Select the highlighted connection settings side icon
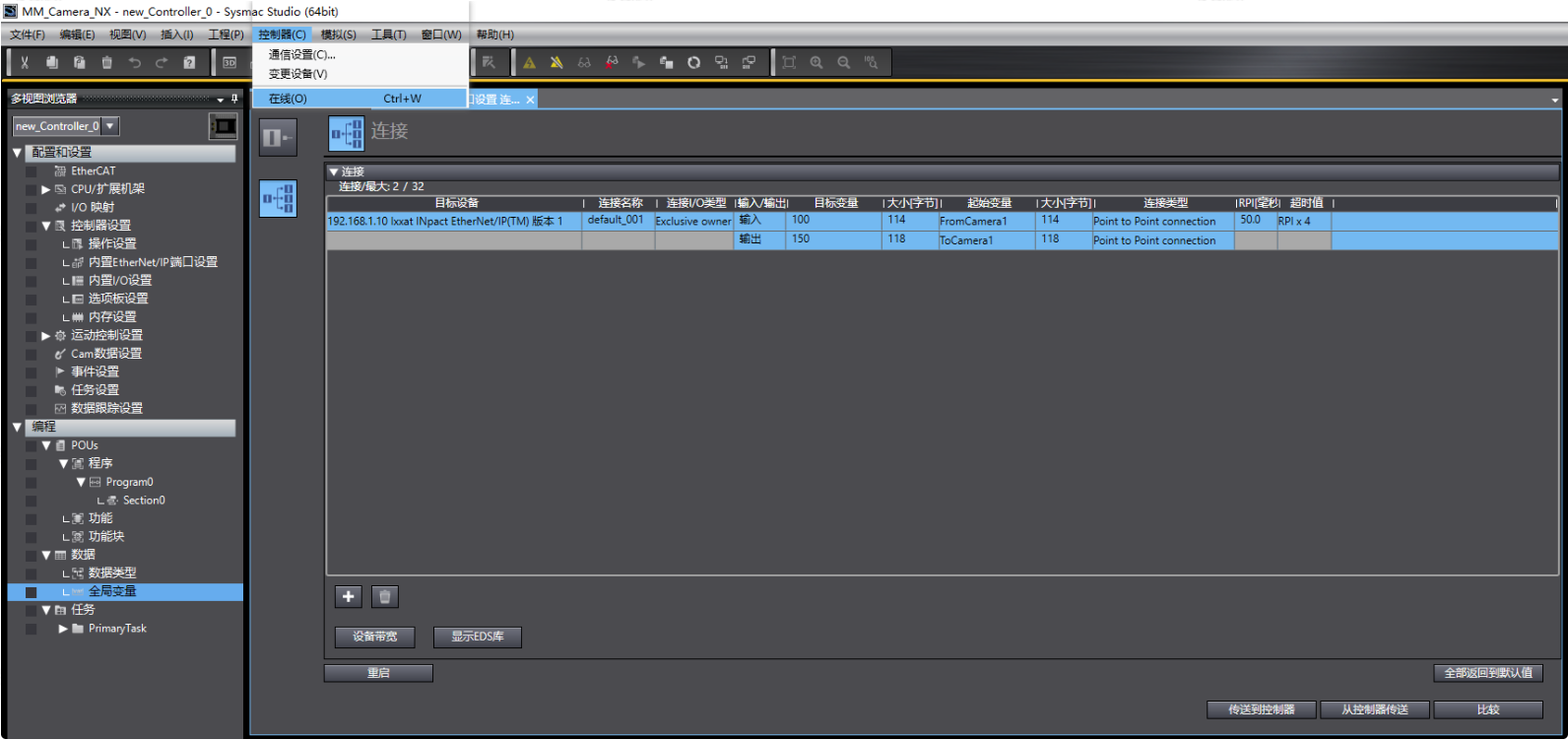Image resolution: width=1568 pixels, height=740 pixels. click(278, 198)
